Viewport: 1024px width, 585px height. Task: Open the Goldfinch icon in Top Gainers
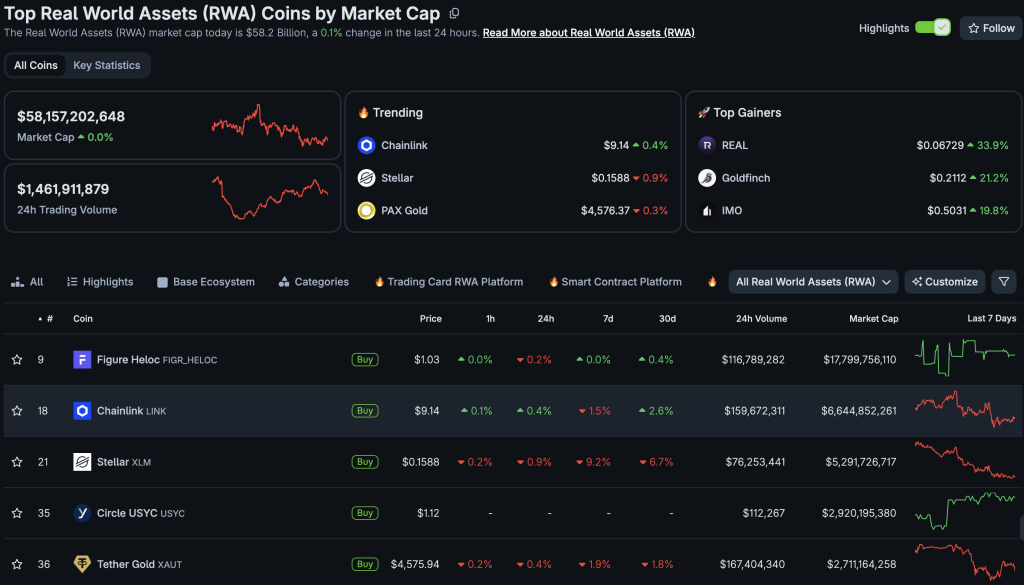pos(707,178)
